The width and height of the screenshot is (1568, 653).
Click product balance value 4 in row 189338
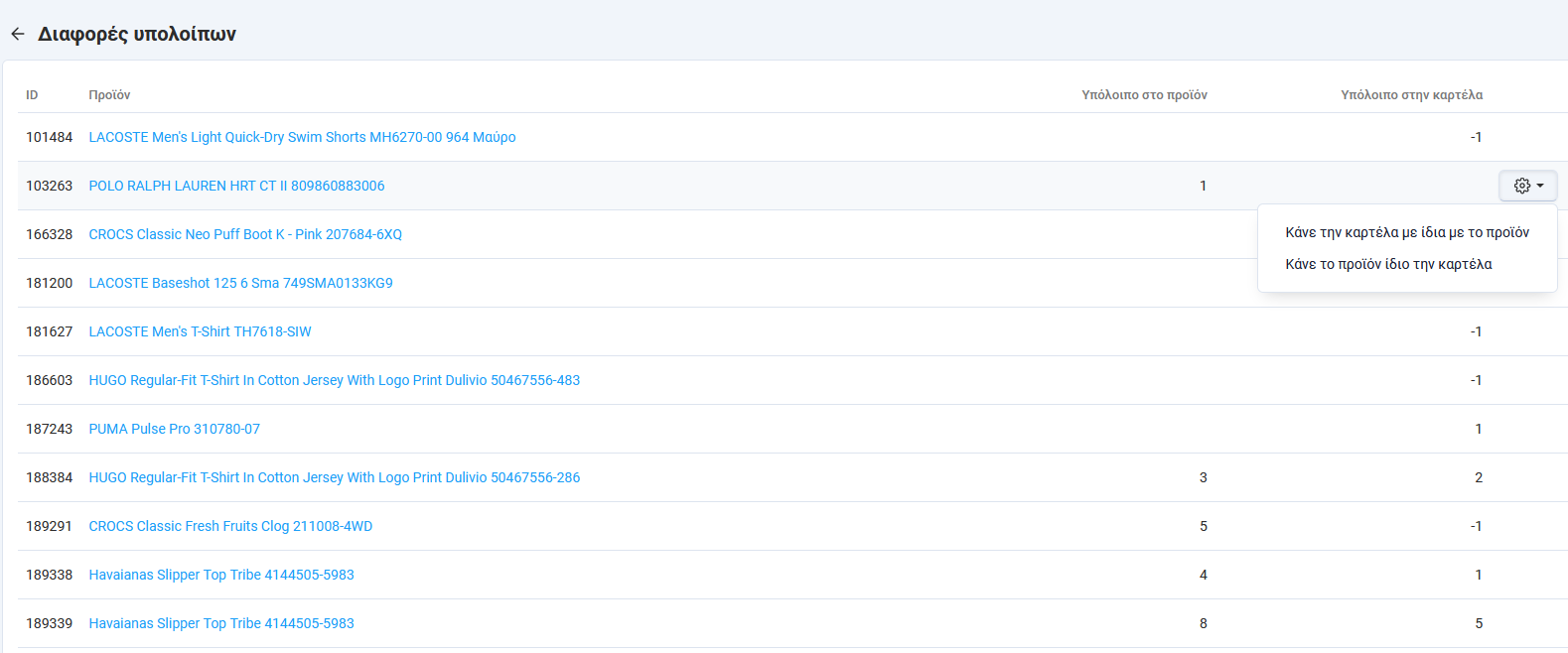click(x=1203, y=575)
